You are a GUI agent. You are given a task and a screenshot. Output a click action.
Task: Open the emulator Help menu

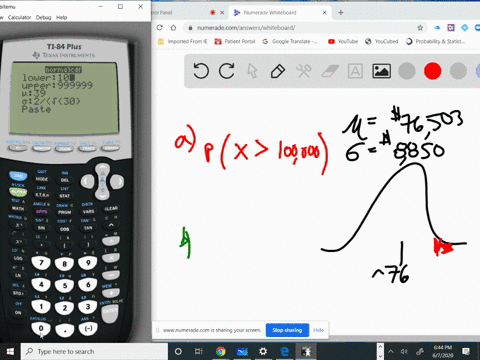tap(61, 17)
